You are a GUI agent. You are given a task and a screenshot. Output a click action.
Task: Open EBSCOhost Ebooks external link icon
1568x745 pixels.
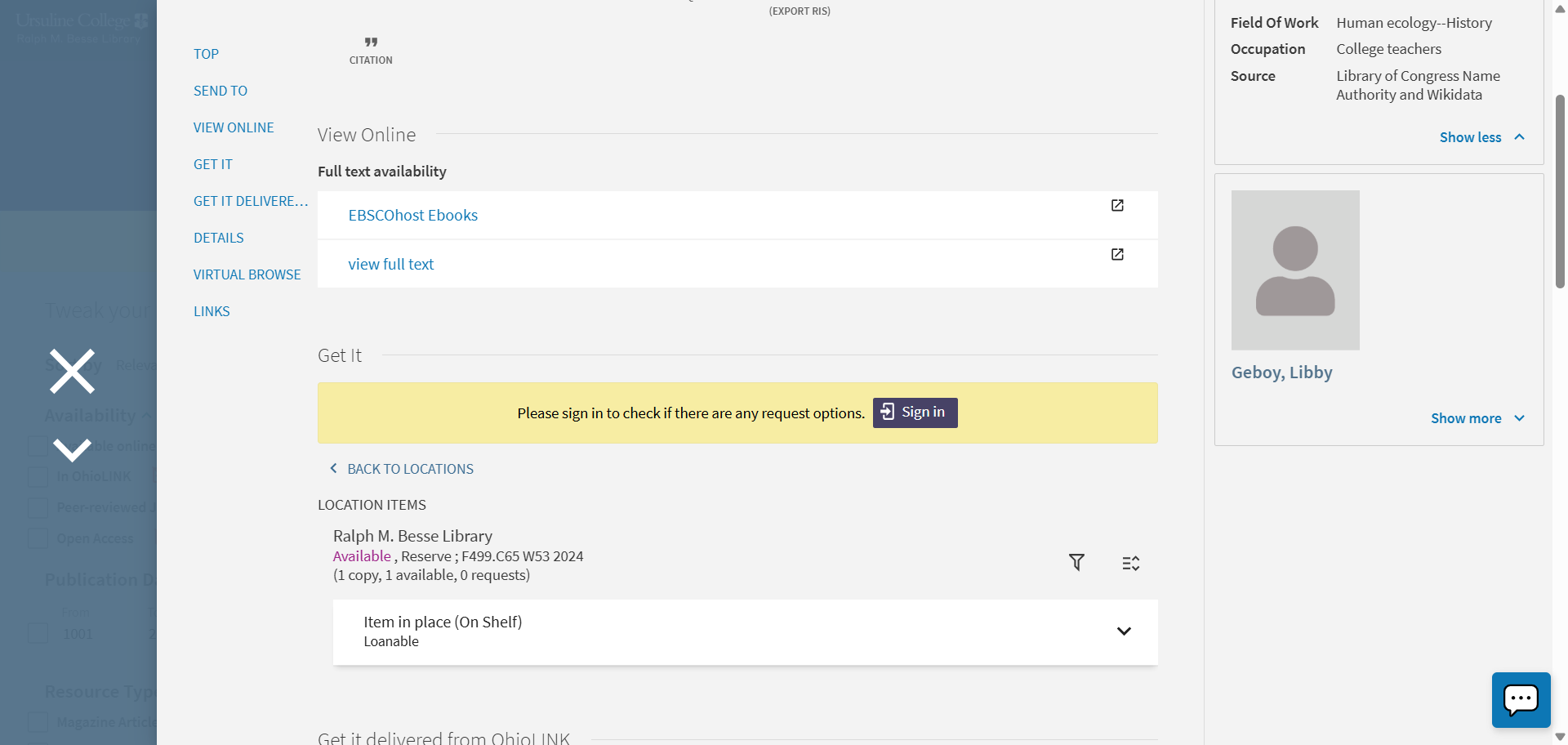click(x=1117, y=206)
